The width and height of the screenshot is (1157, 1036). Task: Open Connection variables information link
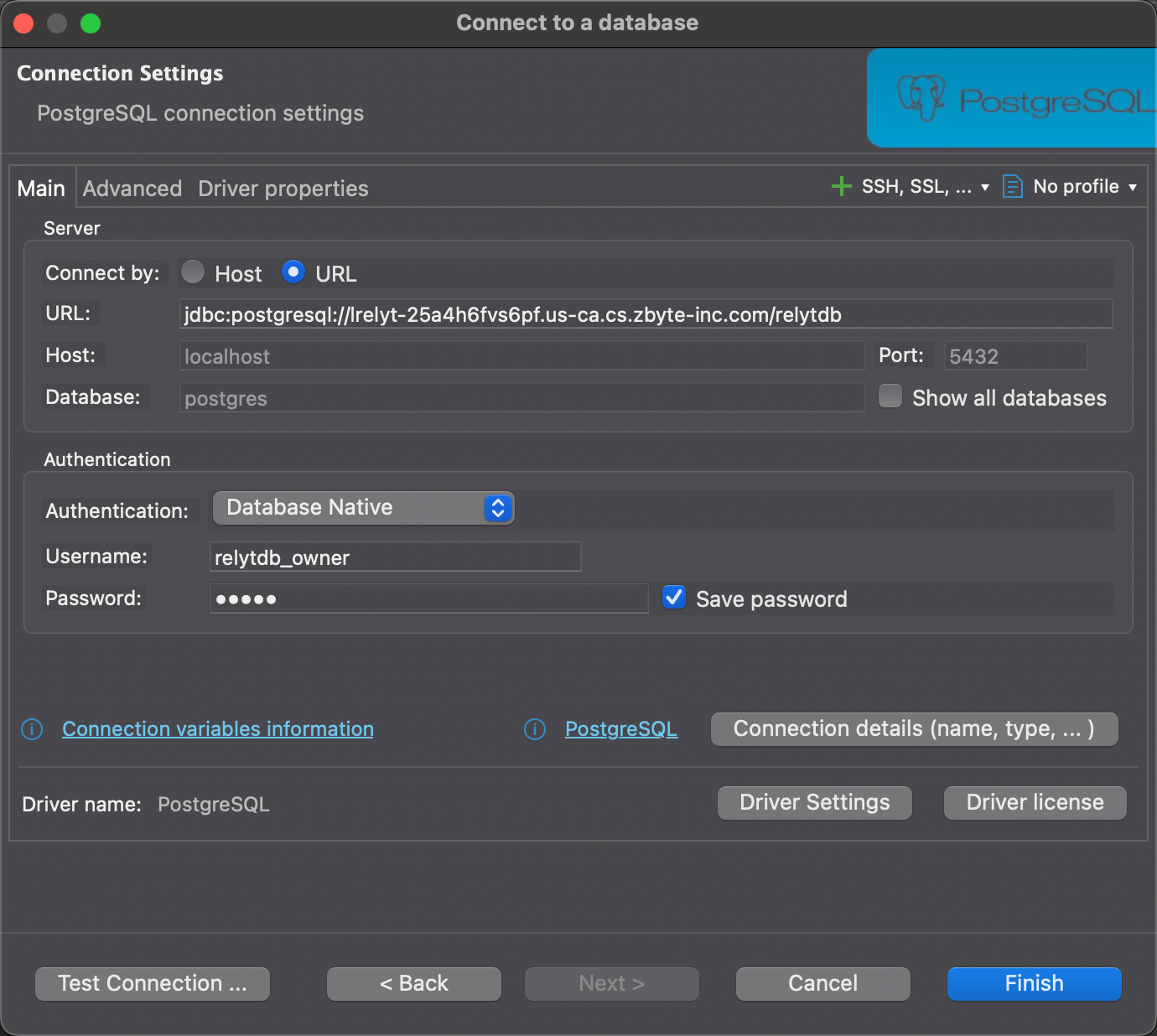(x=218, y=729)
